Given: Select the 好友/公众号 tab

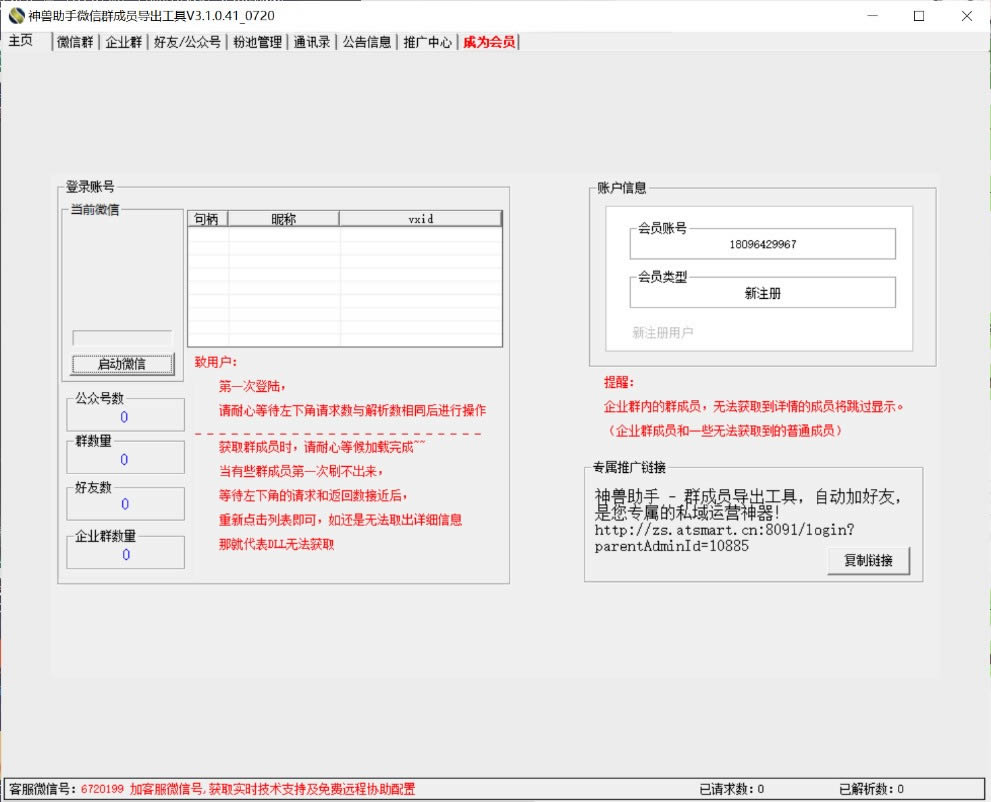Looking at the screenshot, I should [187, 42].
